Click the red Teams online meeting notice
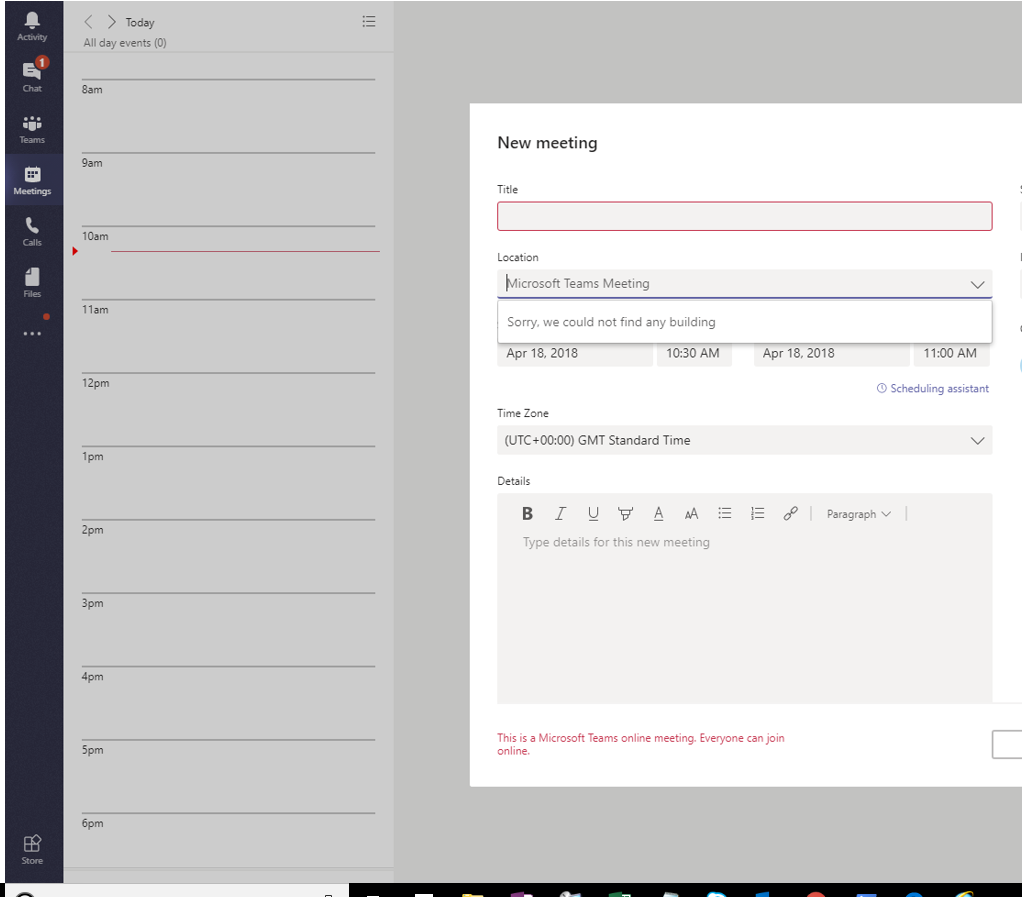The width and height of the screenshot is (1022, 897). 641,744
